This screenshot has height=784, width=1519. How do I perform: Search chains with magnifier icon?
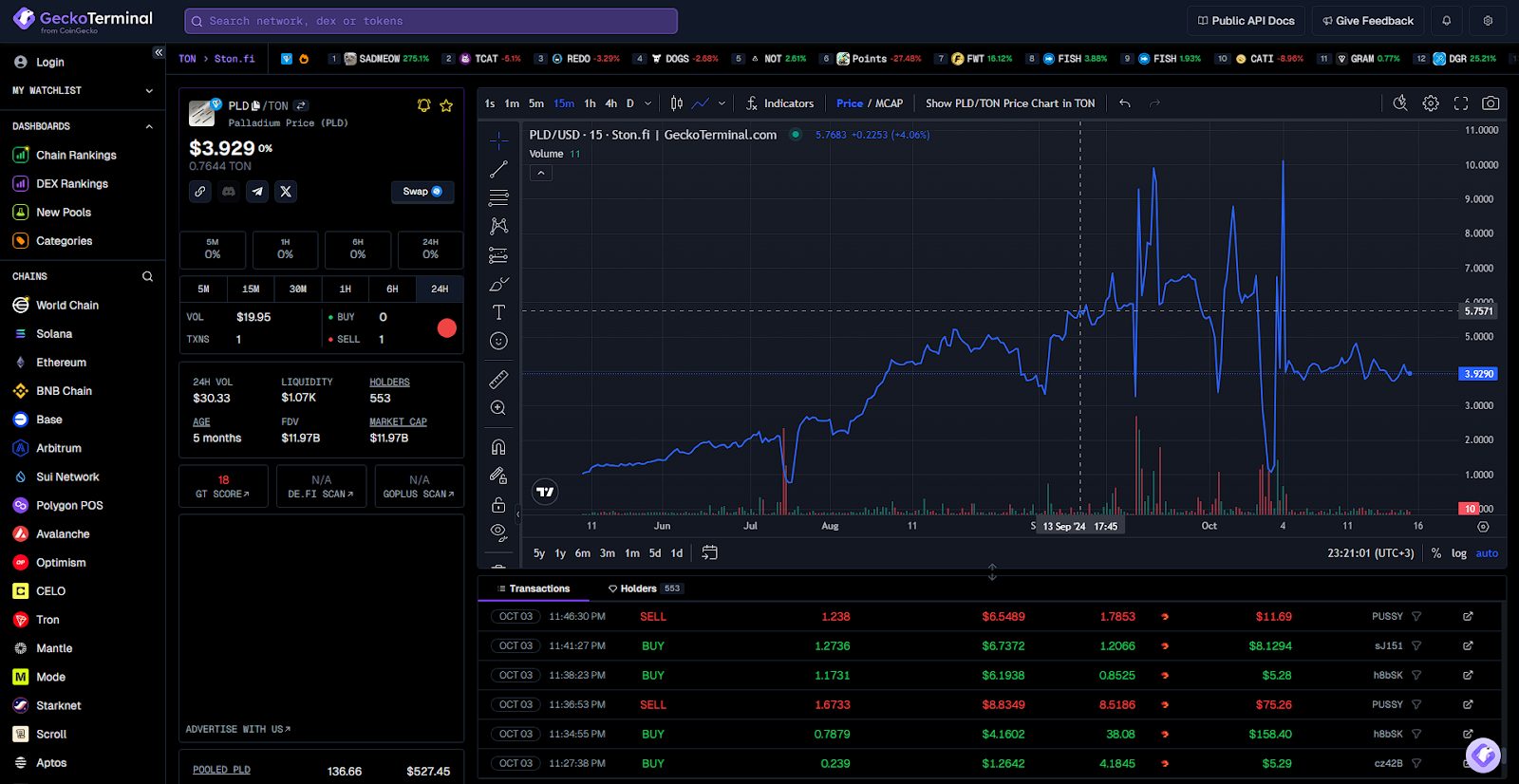147,277
